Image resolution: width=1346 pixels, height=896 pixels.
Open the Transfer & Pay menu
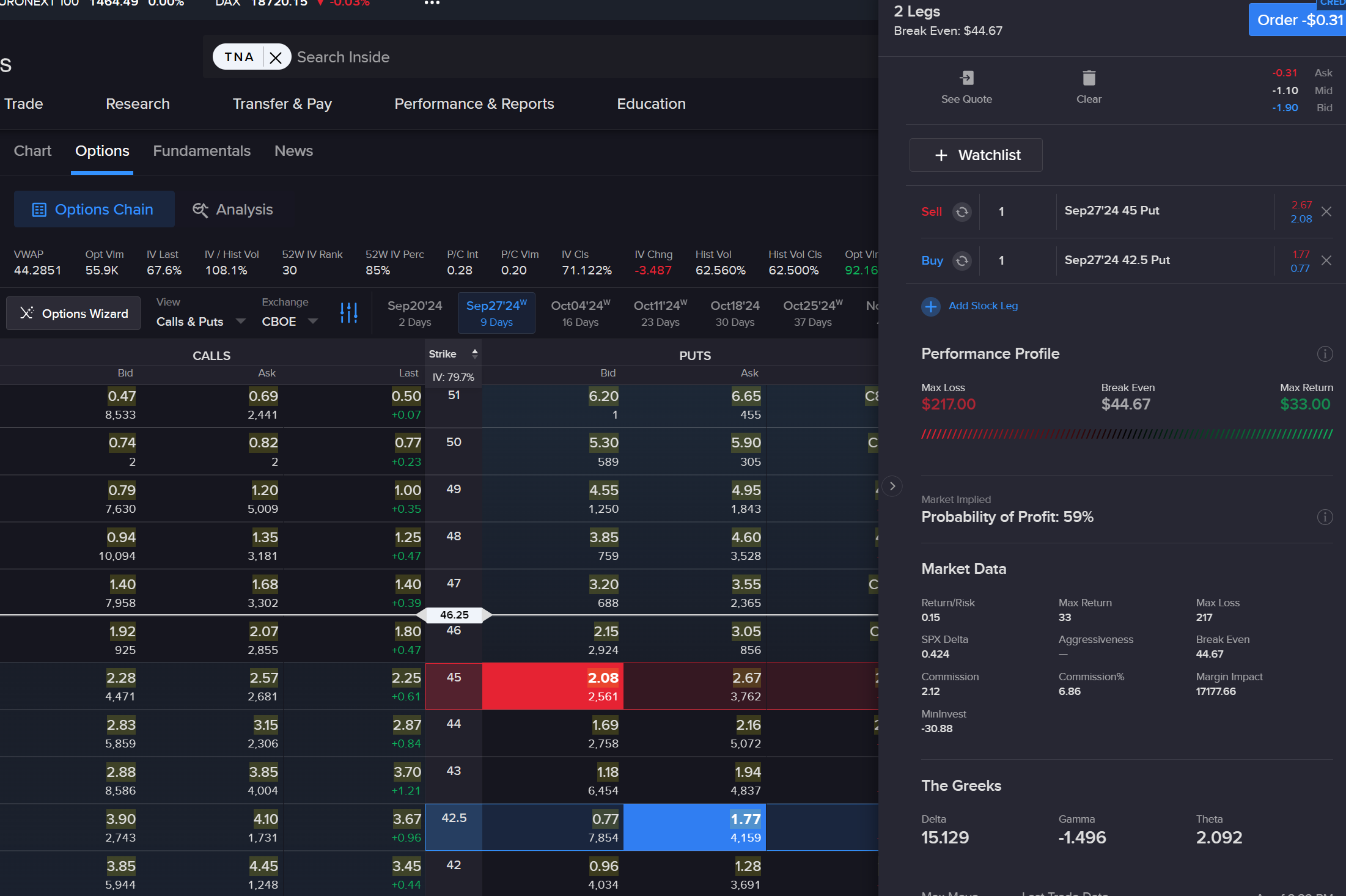282,104
